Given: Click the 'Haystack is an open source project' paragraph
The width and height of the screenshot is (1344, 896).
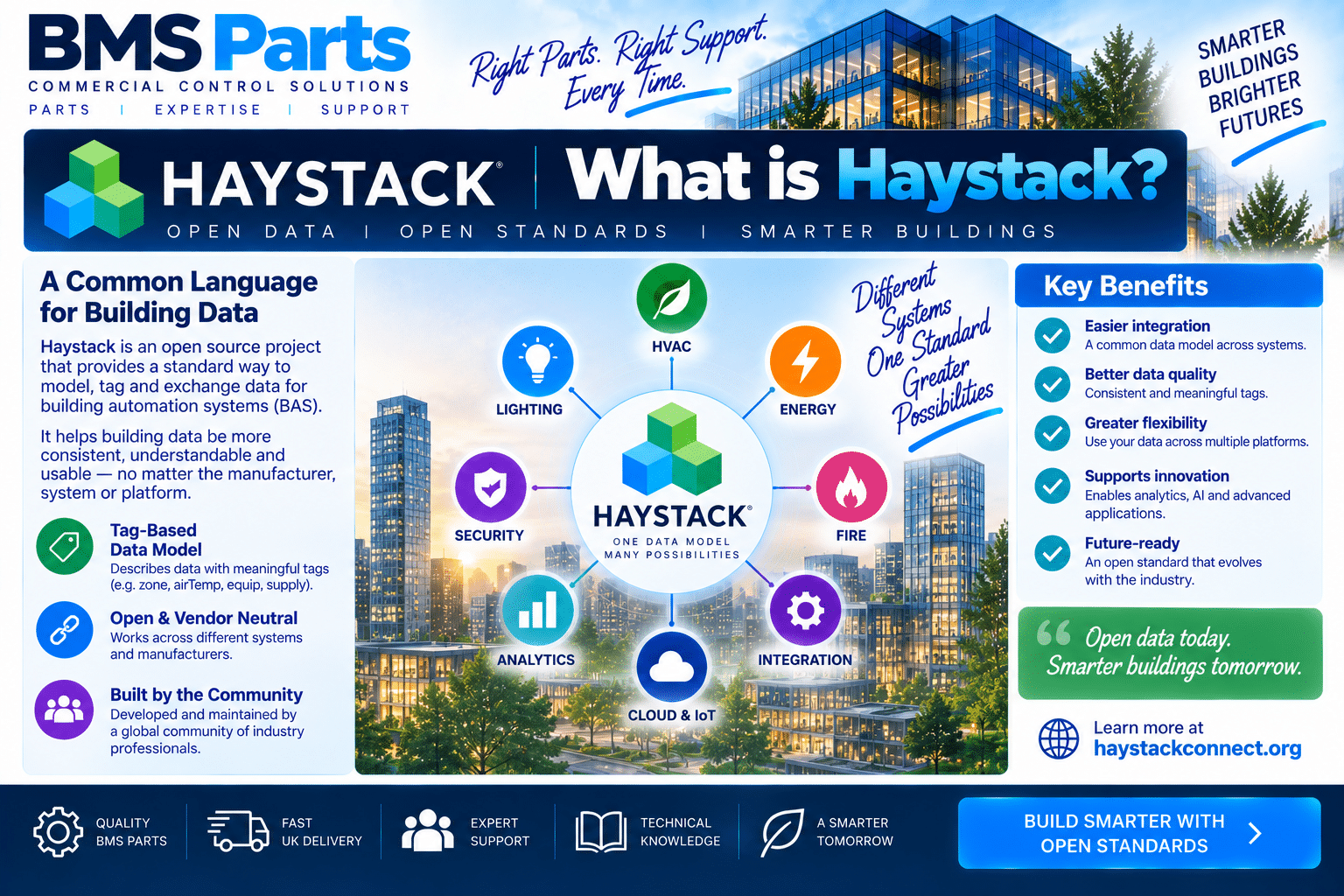Looking at the screenshot, I should coord(181,376).
